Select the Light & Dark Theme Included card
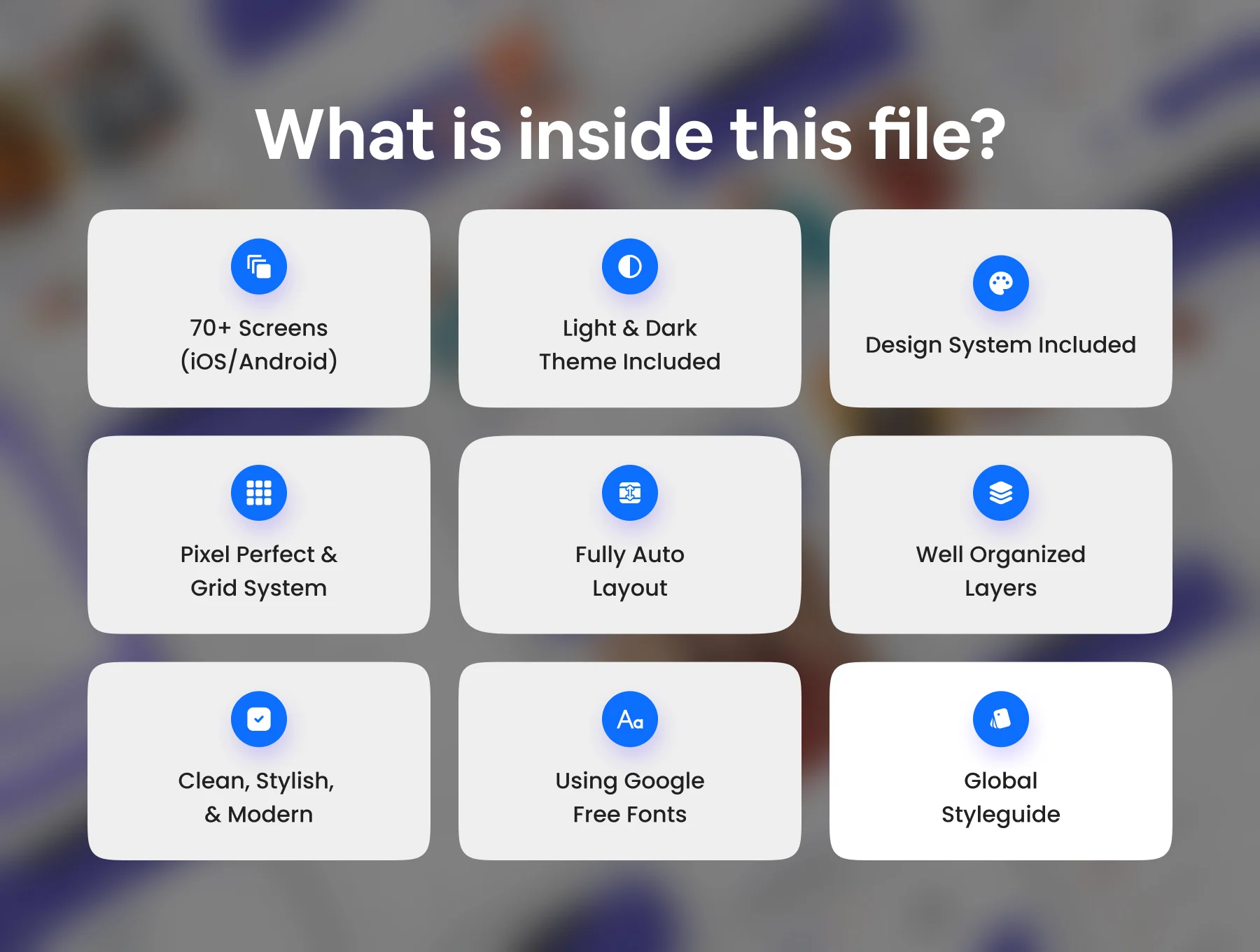This screenshot has height=952, width=1260. click(x=629, y=308)
